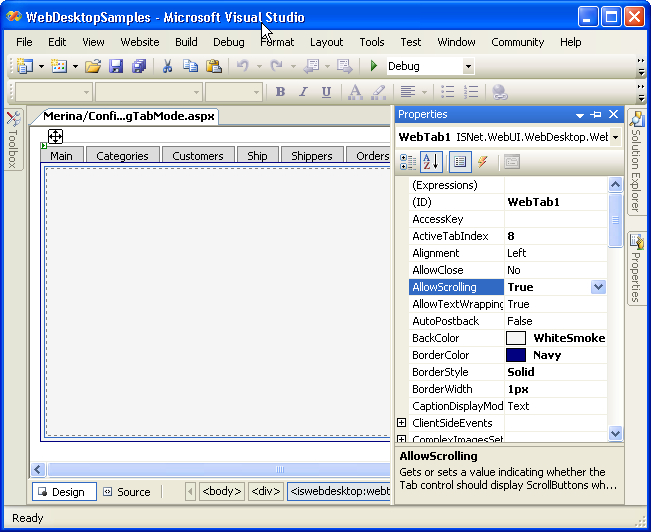
Task: Select the Customers tab in the designer
Action: pyautogui.click(x=198, y=156)
